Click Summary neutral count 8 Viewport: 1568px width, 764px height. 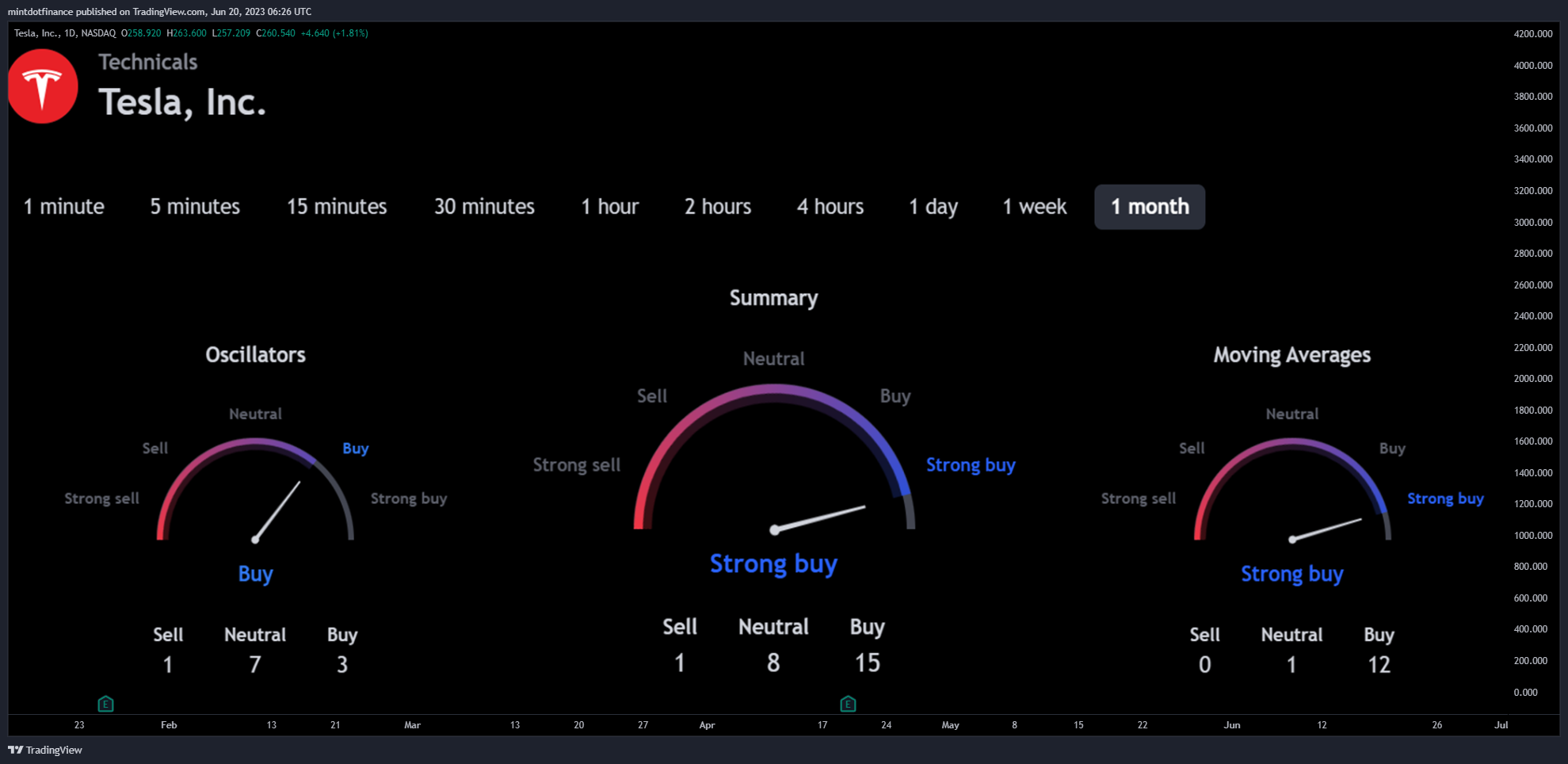coord(773,663)
